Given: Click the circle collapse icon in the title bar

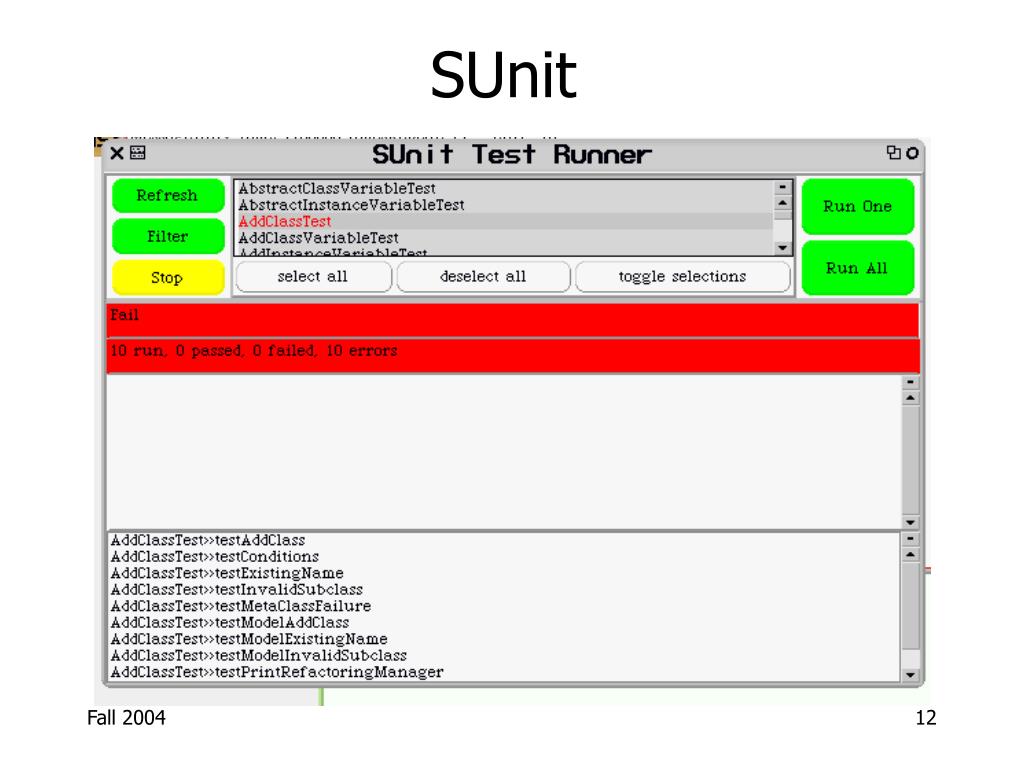Looking at the screenshot, I should 912,153.
